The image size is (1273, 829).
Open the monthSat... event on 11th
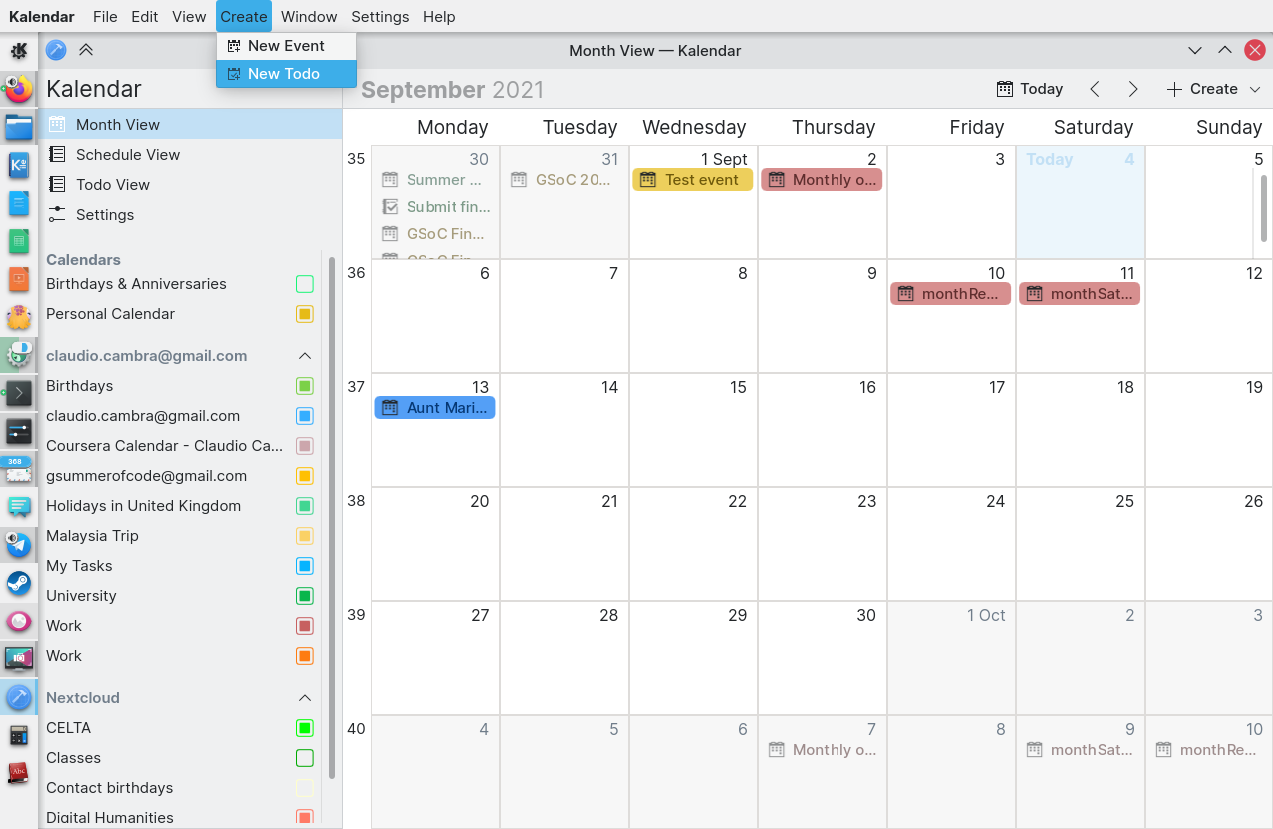click(x=1080, y=294)
